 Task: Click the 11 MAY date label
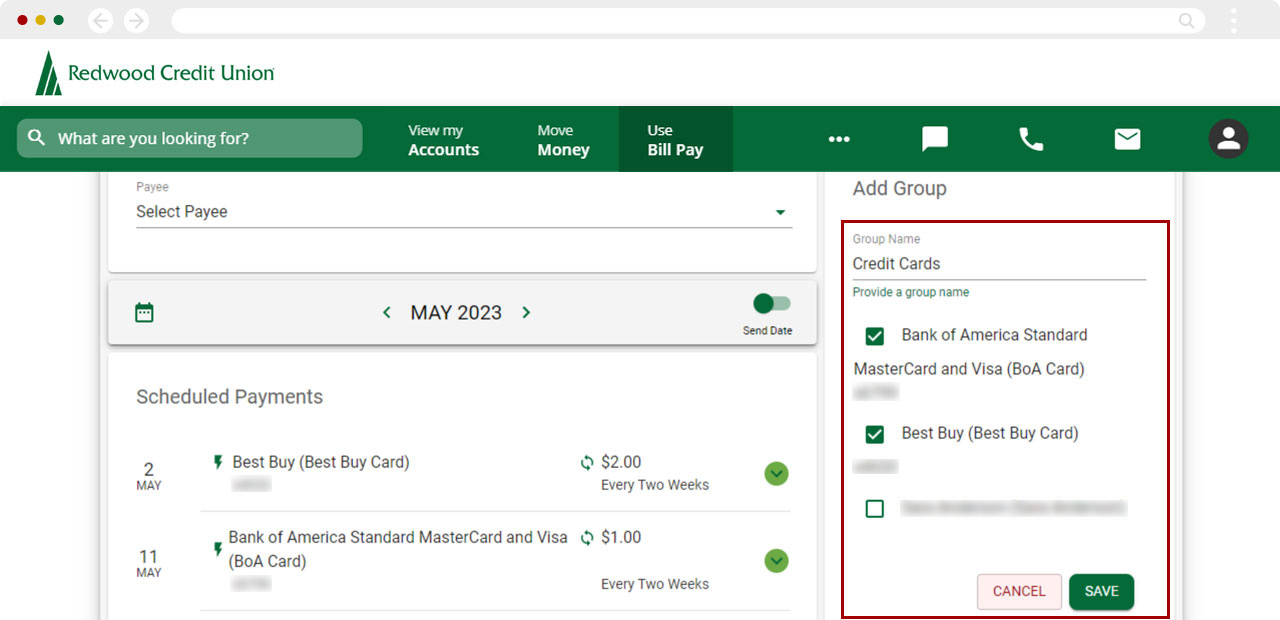point(149,563)
